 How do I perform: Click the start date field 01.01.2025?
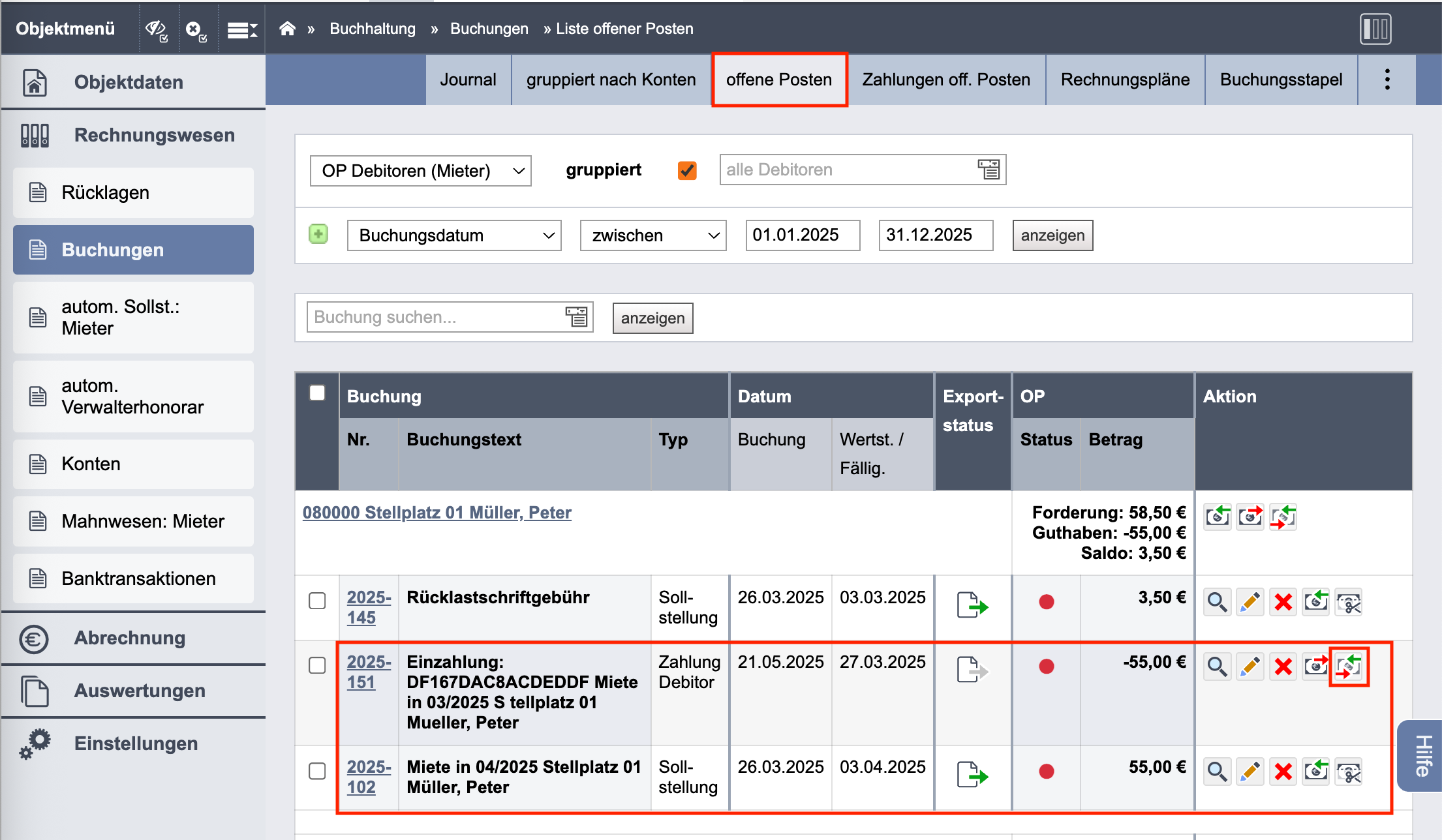[803, 235]
